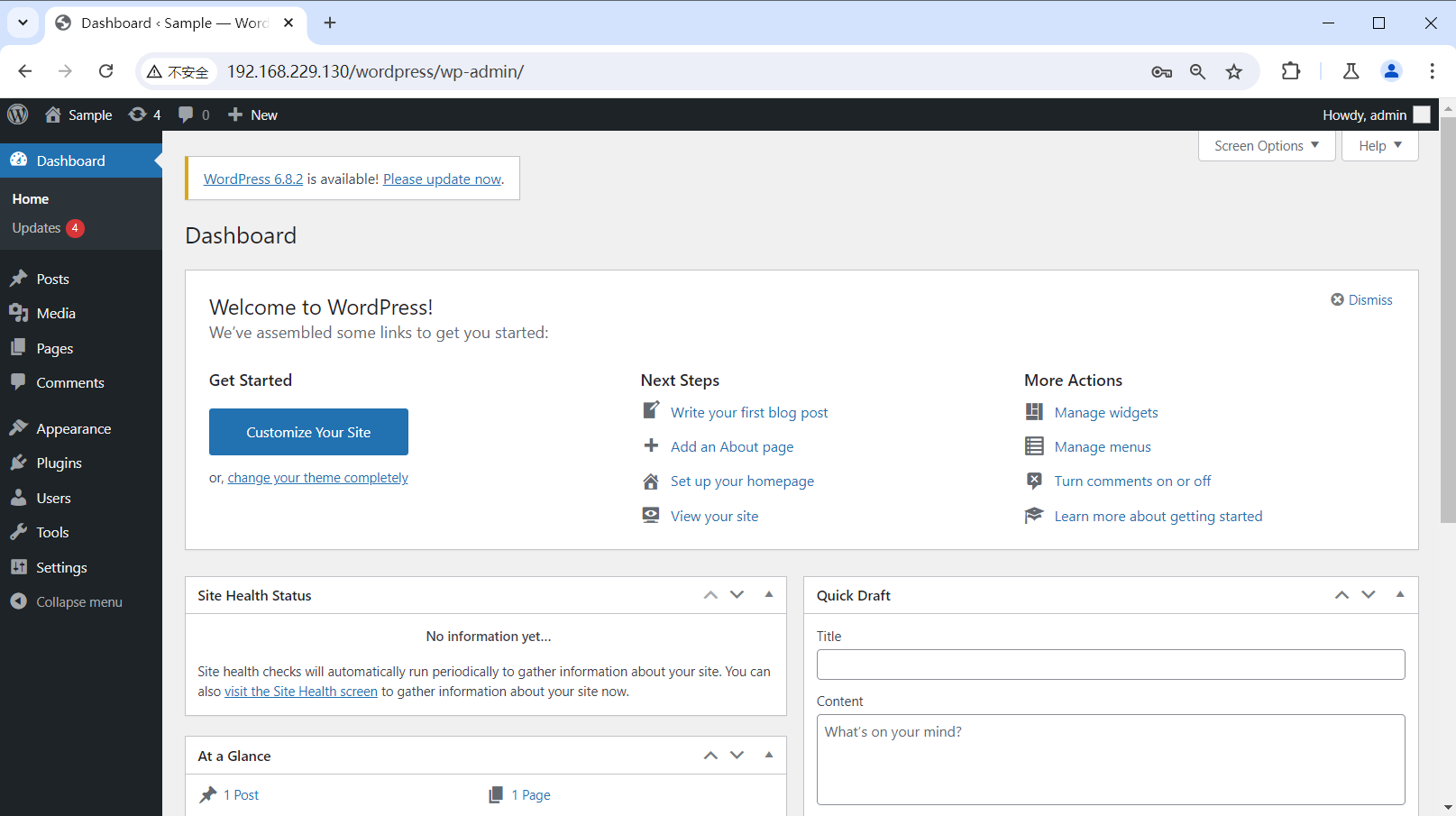This screenshot has height=816, width=1456.
Task: Open browser tab search dropdown
Action: (23, 23)
